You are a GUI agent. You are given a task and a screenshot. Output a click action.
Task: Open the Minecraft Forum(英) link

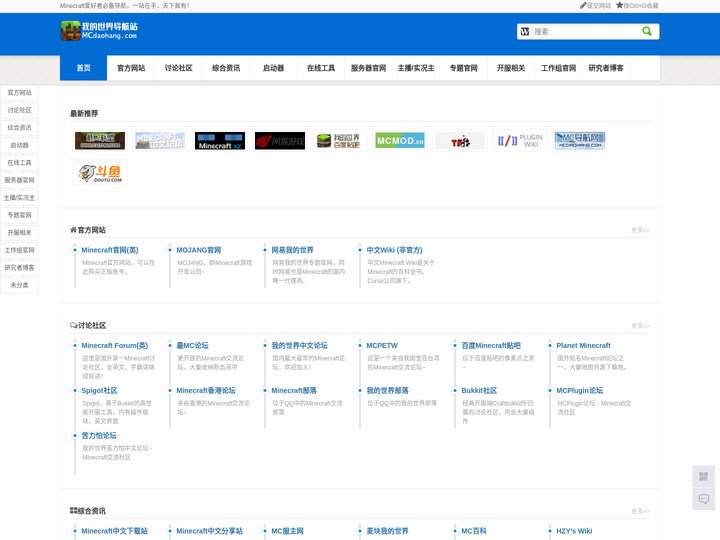[x=115, y=345]
